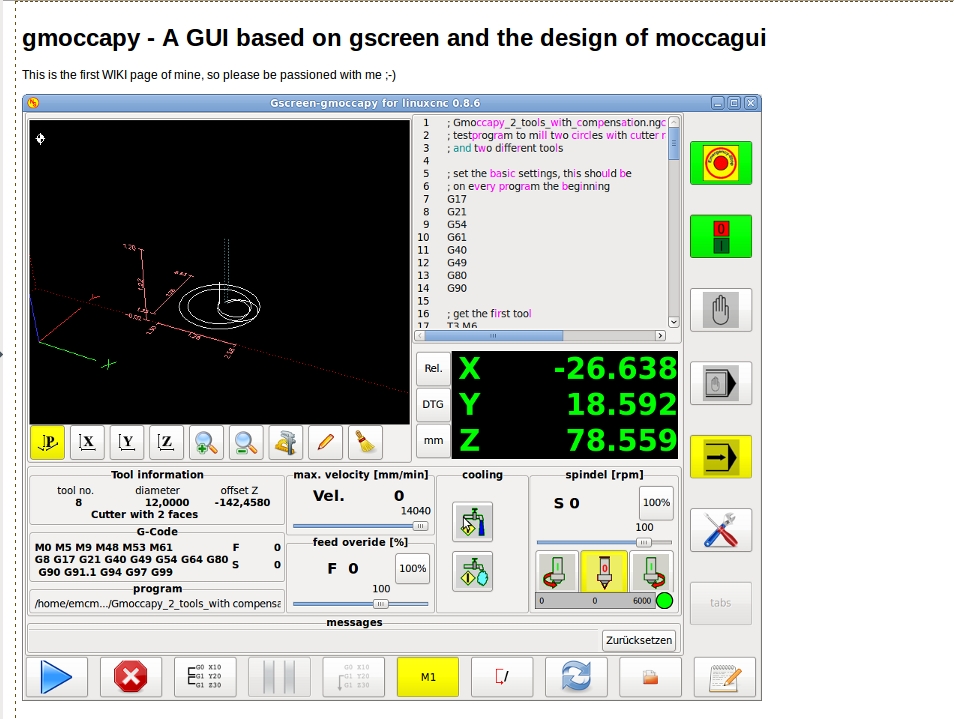Click the window menu icon in title bar
This screenshot has width=954, height=719.
[33, 103]
